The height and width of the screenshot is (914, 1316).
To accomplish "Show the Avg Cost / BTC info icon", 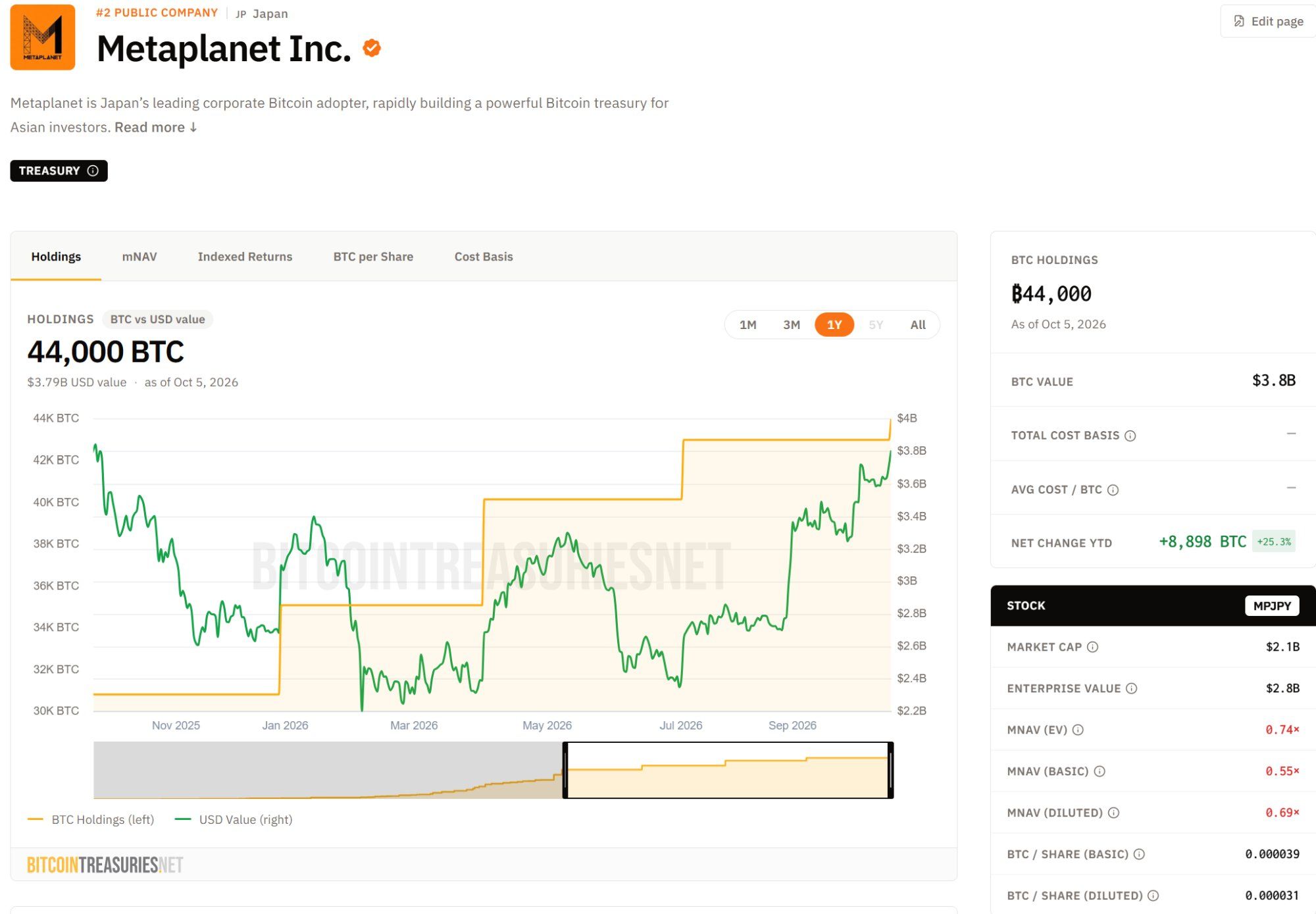I will [1113, 490].
